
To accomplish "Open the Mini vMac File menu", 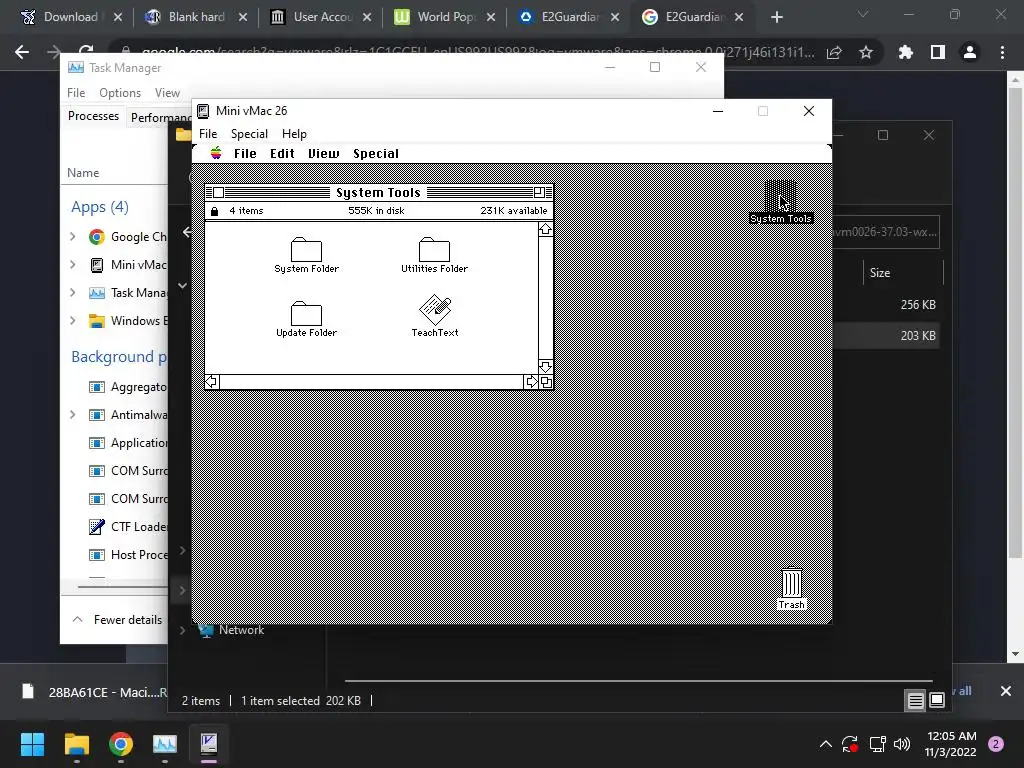I will click(x=208, y=134).
